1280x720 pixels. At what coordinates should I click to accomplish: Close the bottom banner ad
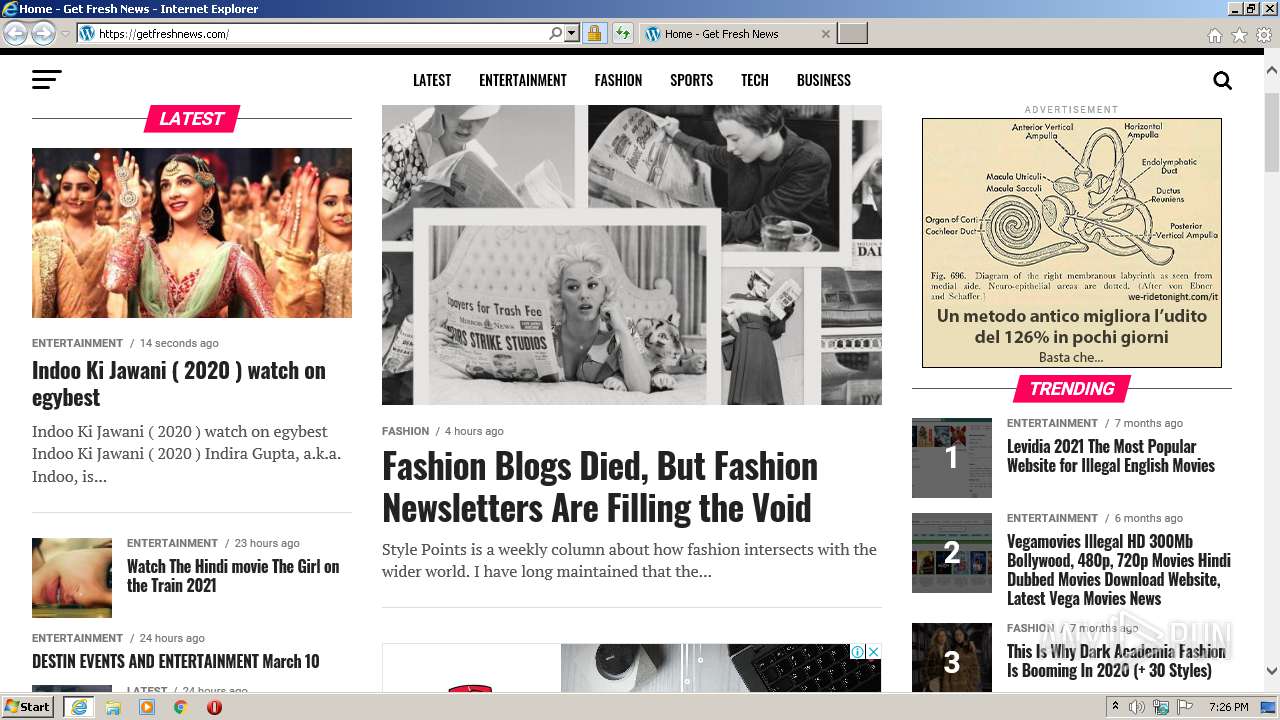click(x=873, y=652)
